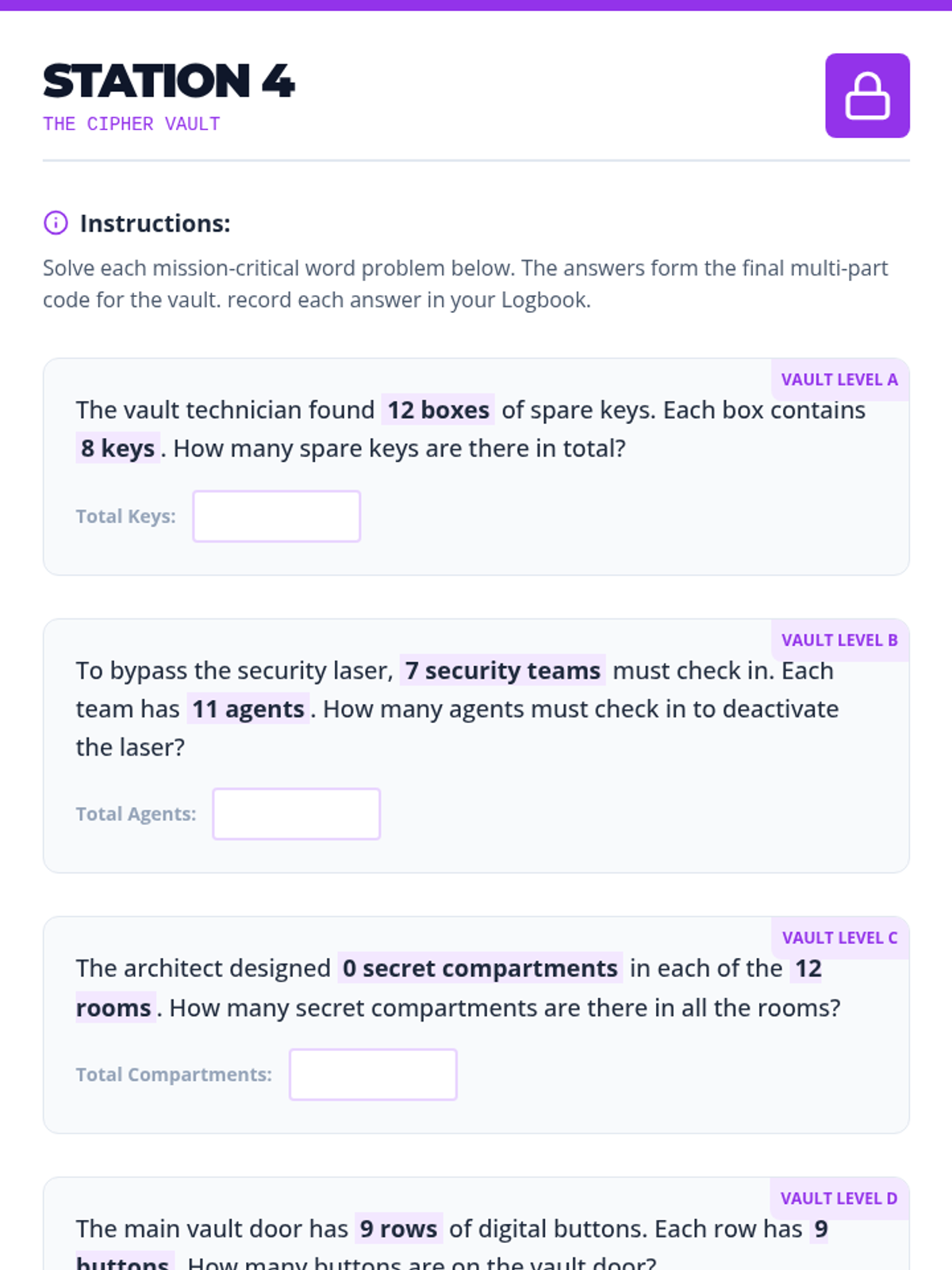Click the Vault Level A badge
952x1270 pixels.
coord(839,380)
